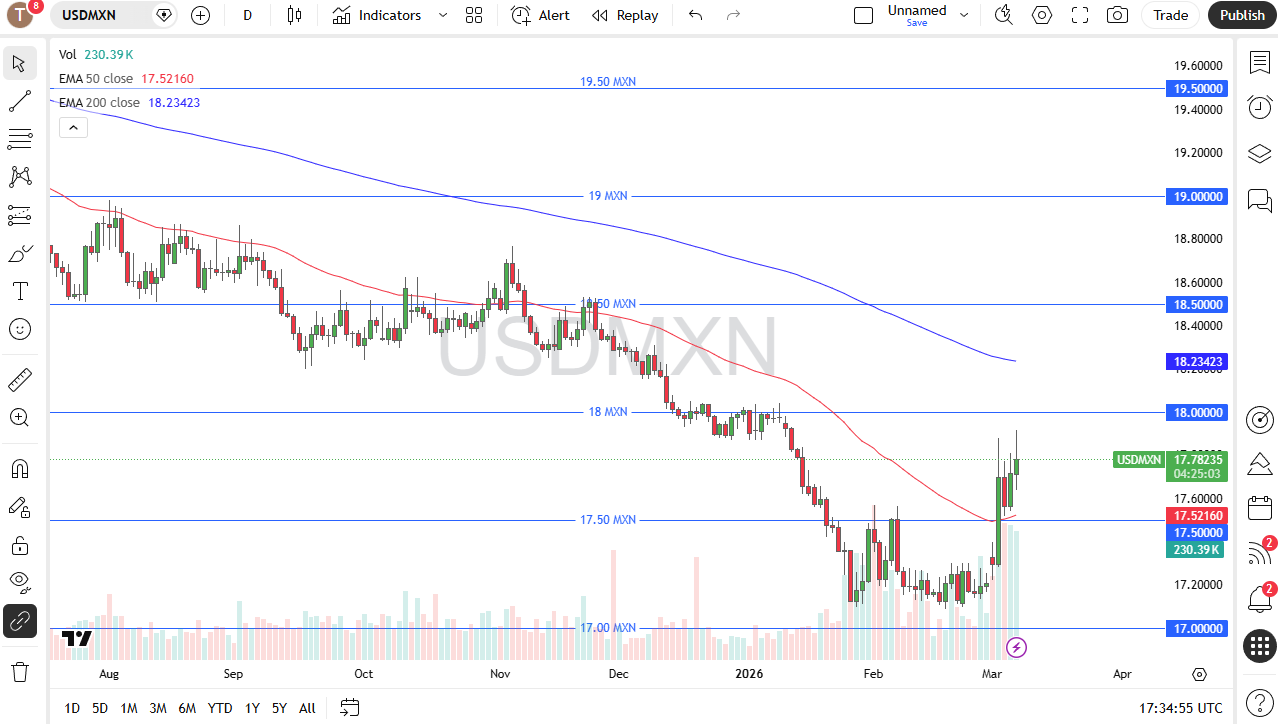Expand favorite indicators dropdown arrow
1278x724 pixels.
pyautogui.click(x=442, y=15)
